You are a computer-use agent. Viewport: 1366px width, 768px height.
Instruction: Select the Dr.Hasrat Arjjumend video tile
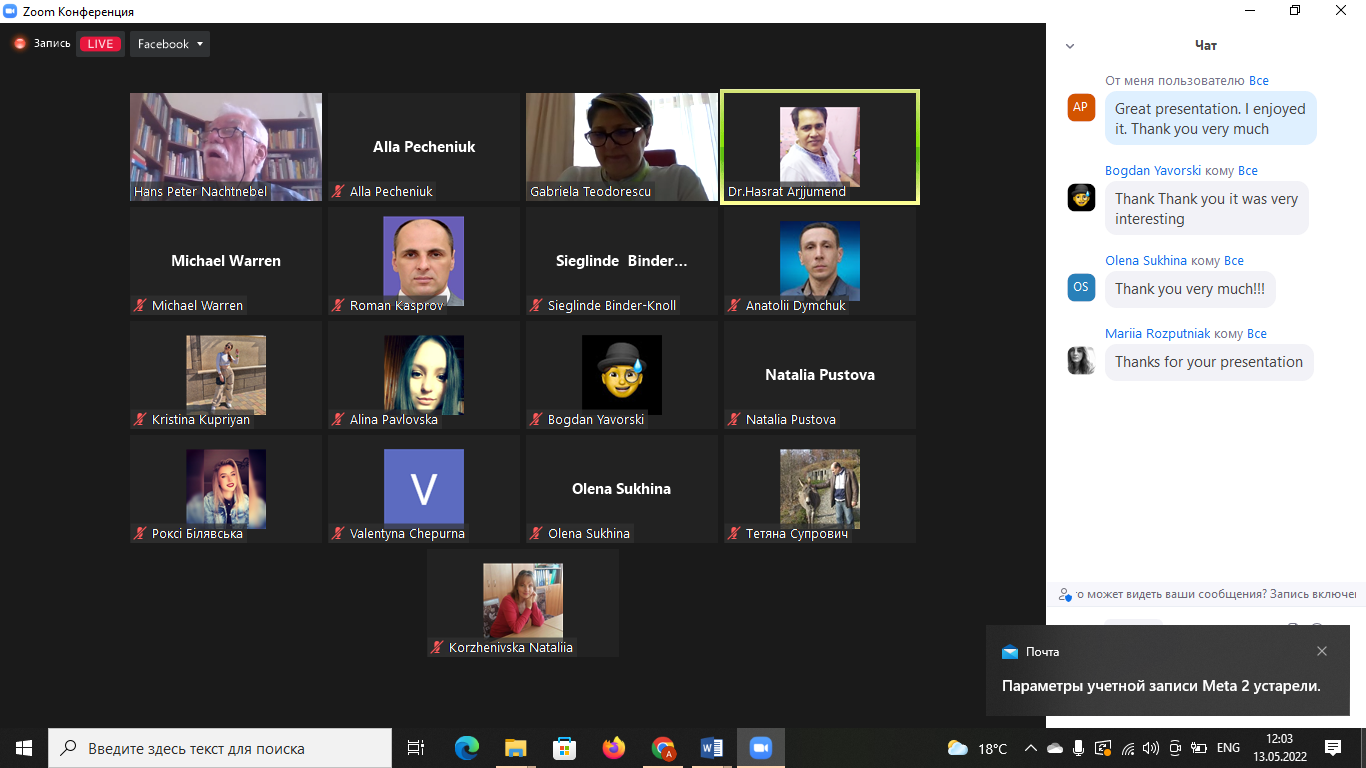819,147
